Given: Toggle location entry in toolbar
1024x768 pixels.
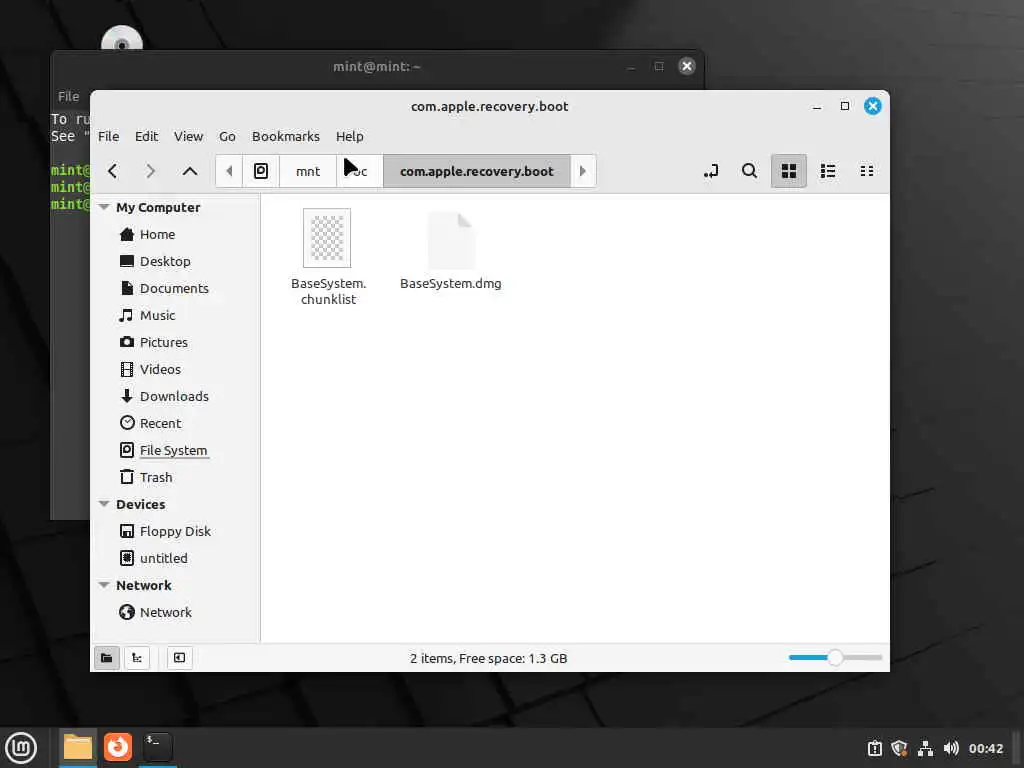Looking at the screenshot, I should pos(711,171).
